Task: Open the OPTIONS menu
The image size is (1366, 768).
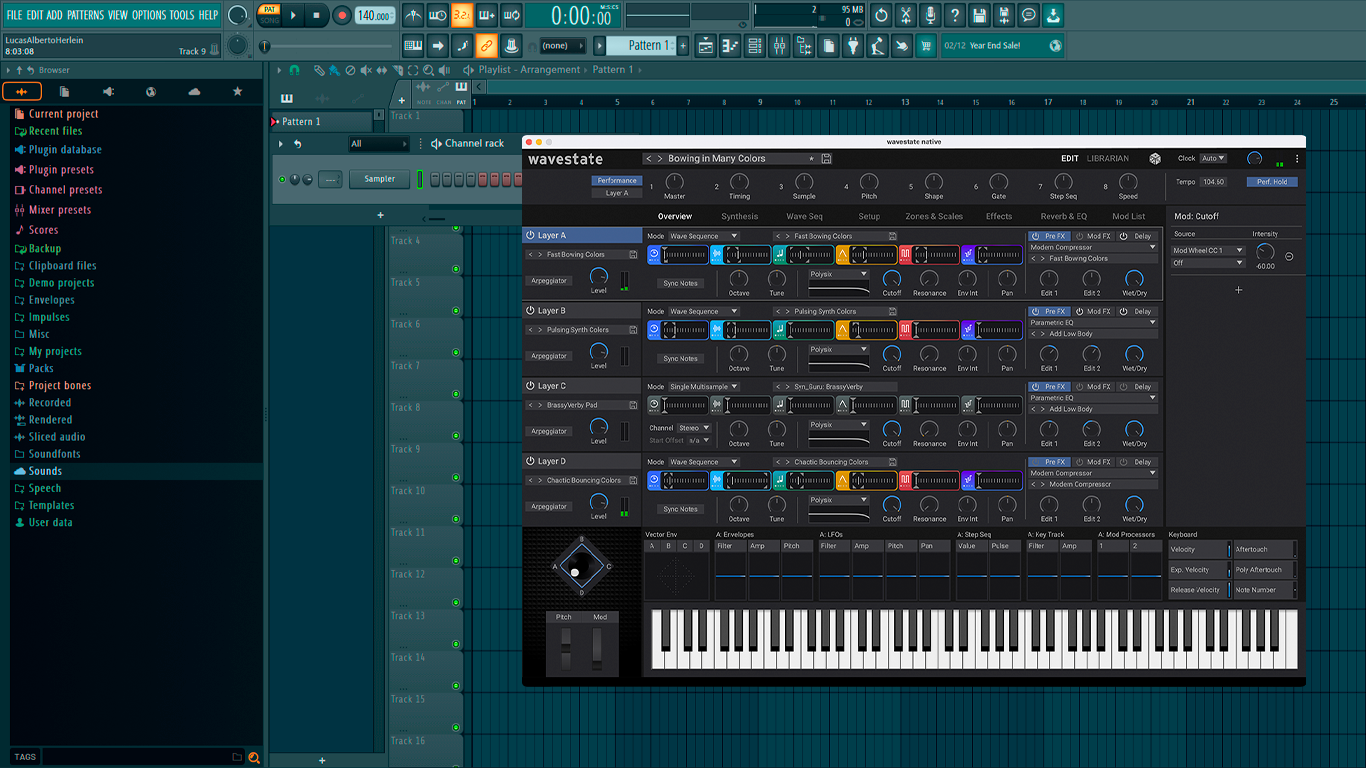Action: click(x=149, y=15)
